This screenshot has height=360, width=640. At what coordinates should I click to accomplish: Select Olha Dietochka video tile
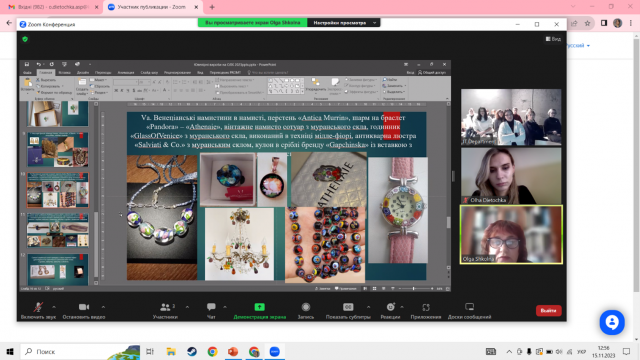tap(511, 176)
